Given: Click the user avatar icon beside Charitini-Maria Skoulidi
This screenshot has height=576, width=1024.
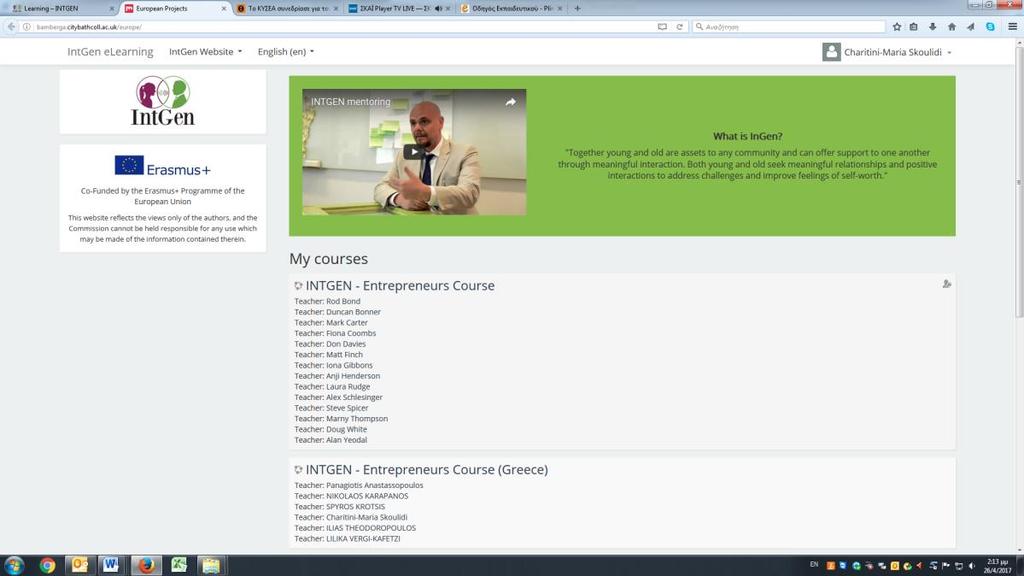Looking at the screenshot, I should pyautogui.click(x=831, y=52).
